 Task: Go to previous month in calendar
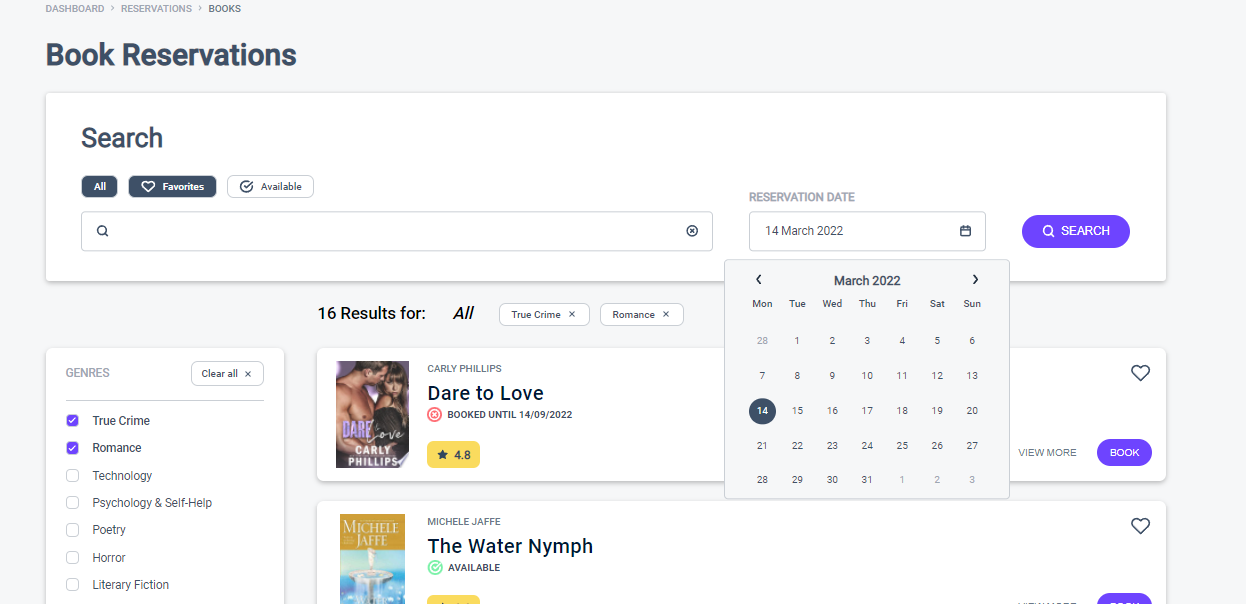point(759,280)
